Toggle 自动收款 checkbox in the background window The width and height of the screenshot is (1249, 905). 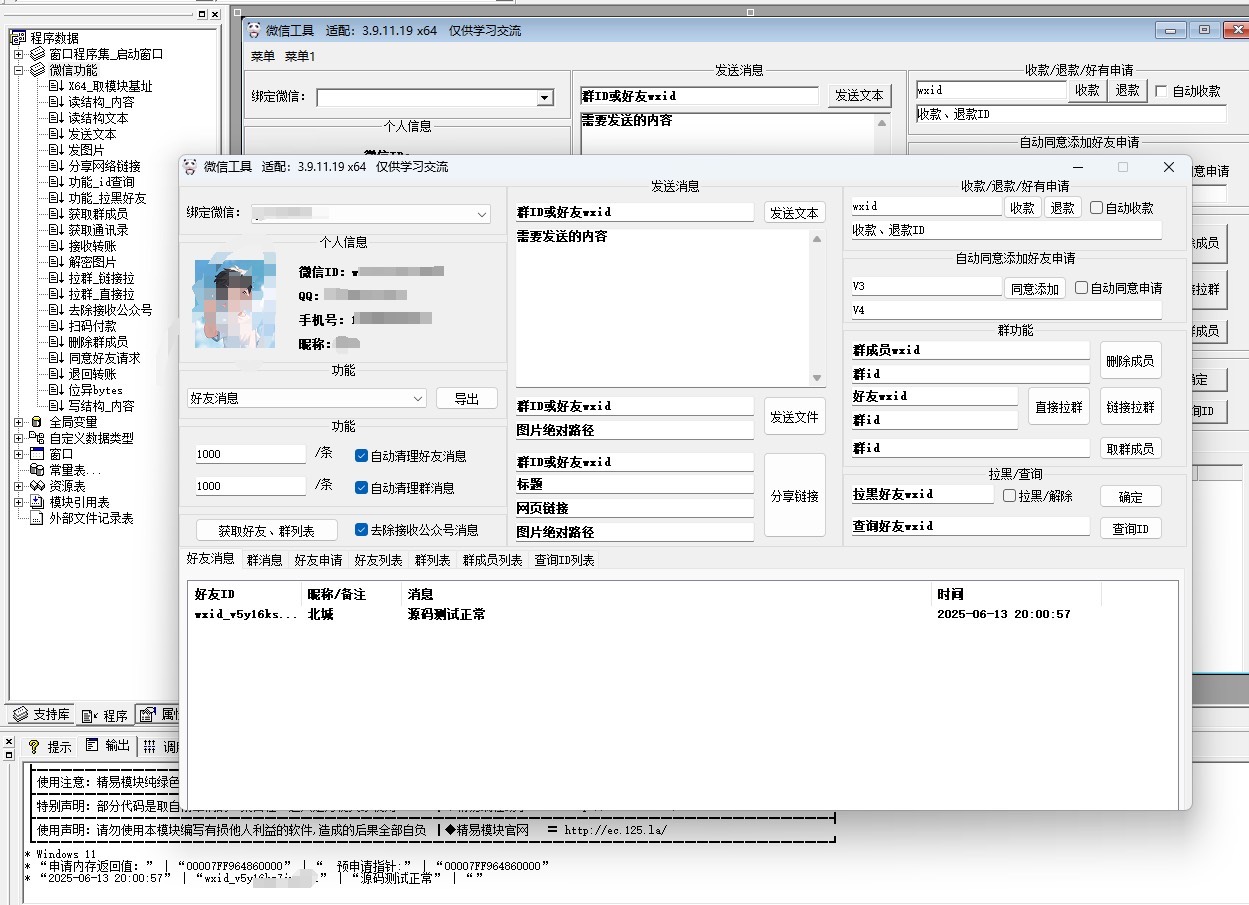pos(1161,91)
